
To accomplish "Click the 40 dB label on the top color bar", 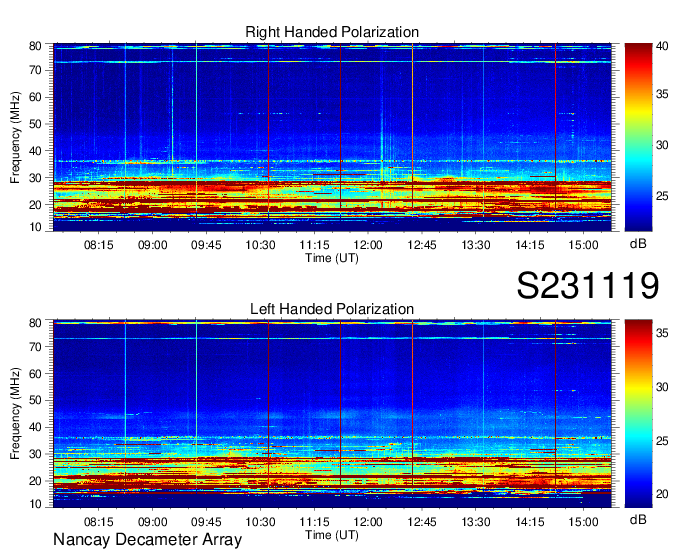I will (662, 46).
